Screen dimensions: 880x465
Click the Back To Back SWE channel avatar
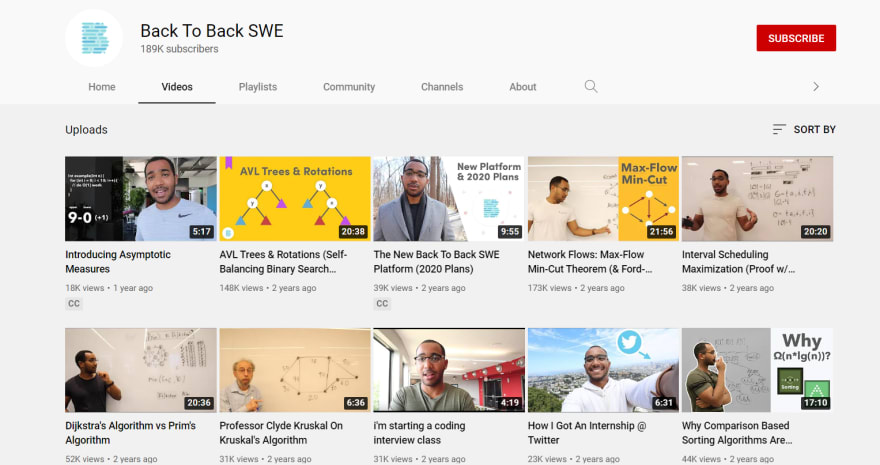pos(94,38)
